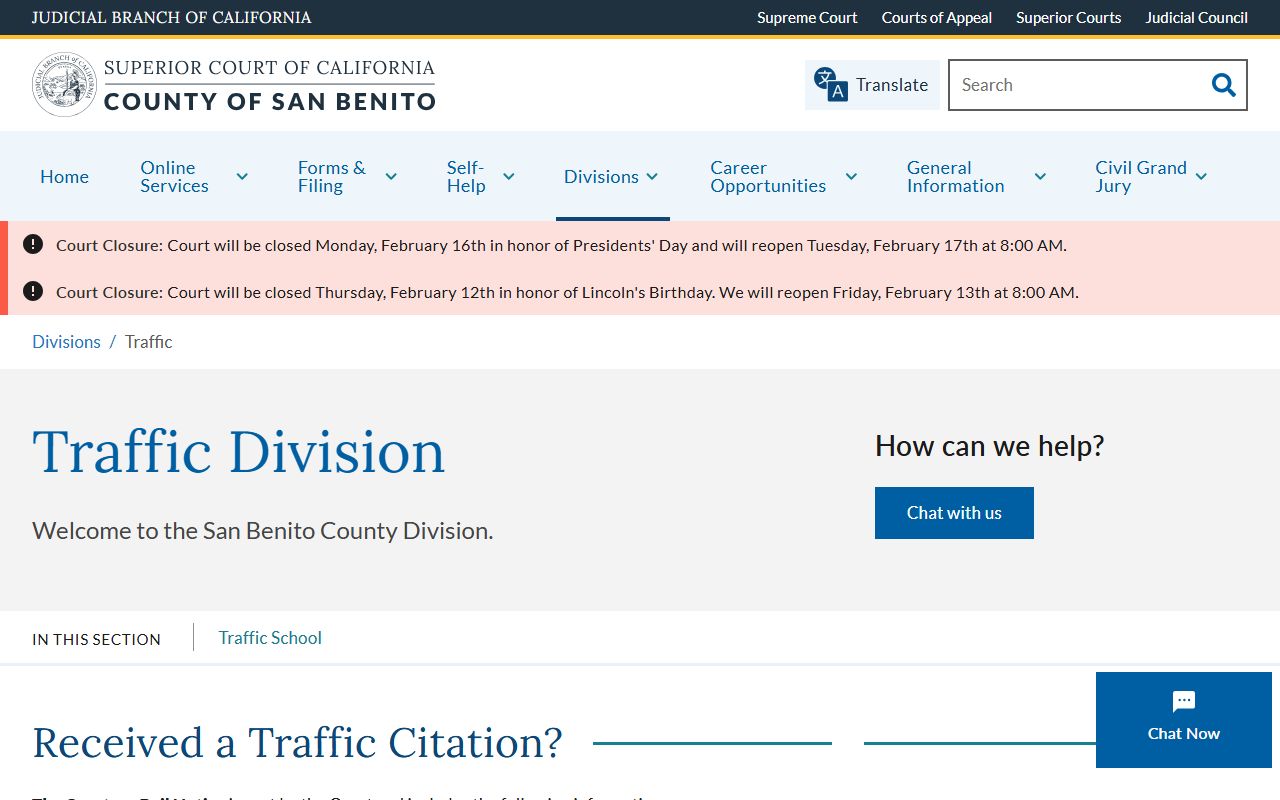Expand the Civil Grand Jury chevron

pos(1201,177)
